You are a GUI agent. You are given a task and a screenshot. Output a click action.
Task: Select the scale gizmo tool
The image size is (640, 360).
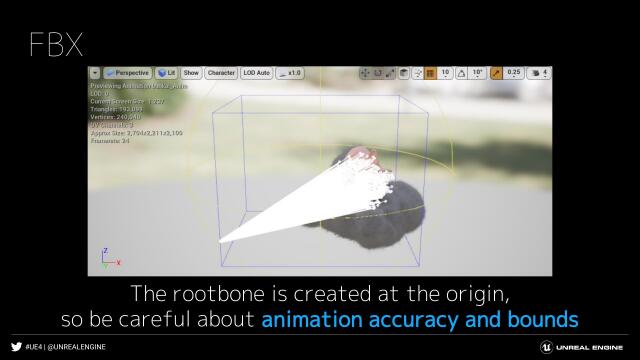pyautogui.click(x=390, y=73)
